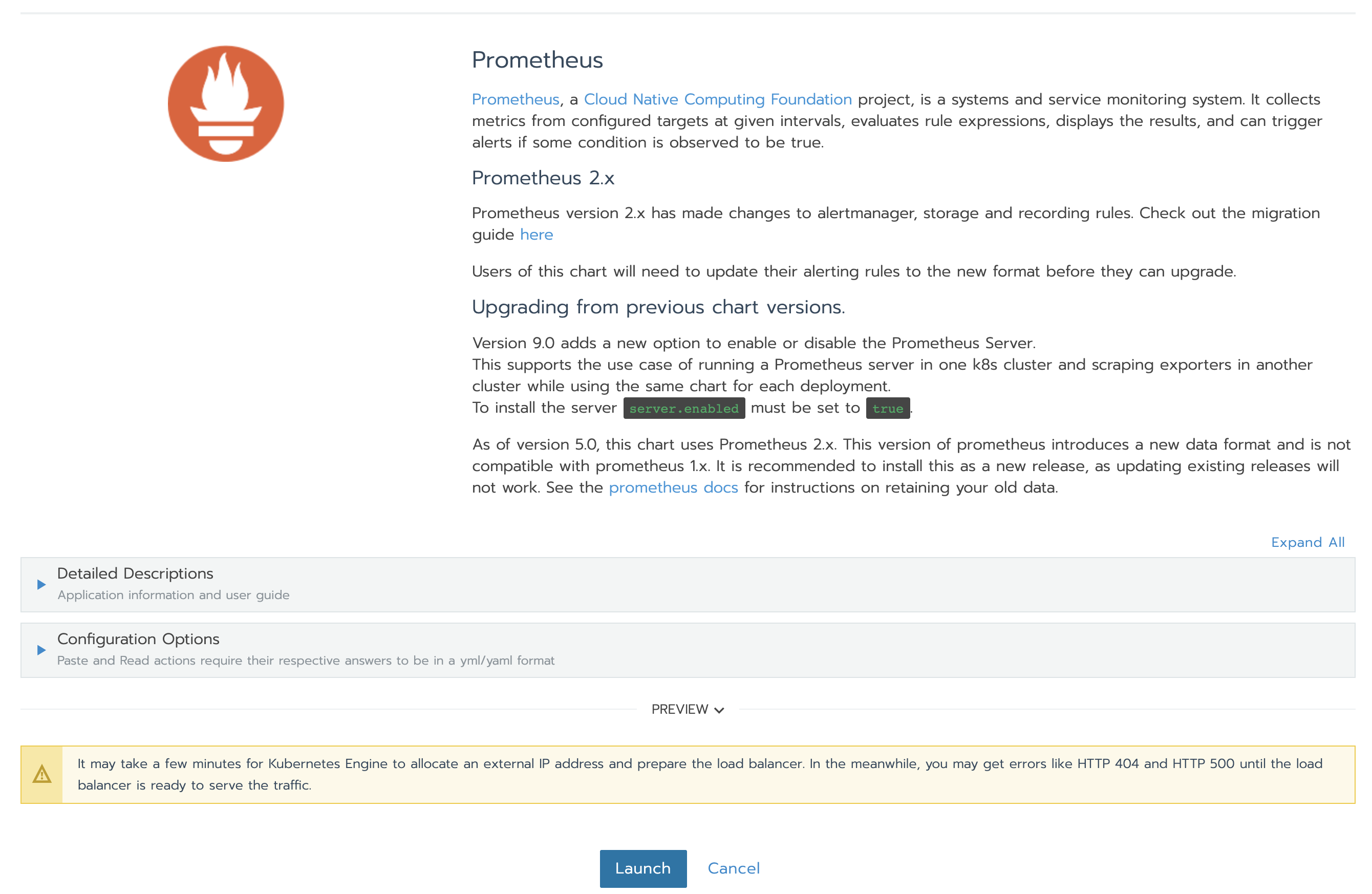Open Cloud Native Computing Foundation link

pyautogui.click(x=718, y=99)
